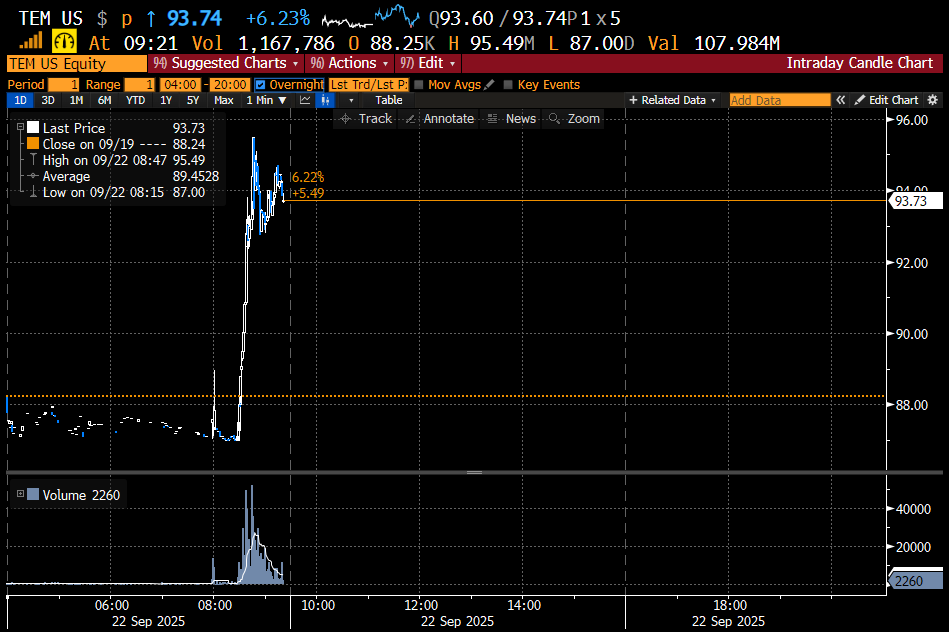Open Lst Trd/Lst P price source selector
949x632 pixels.
coord(369,85)
